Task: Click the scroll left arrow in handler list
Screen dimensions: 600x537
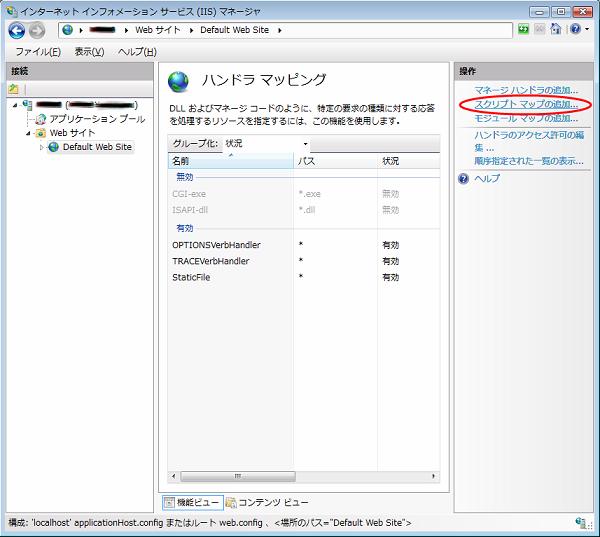Action: 174,476
